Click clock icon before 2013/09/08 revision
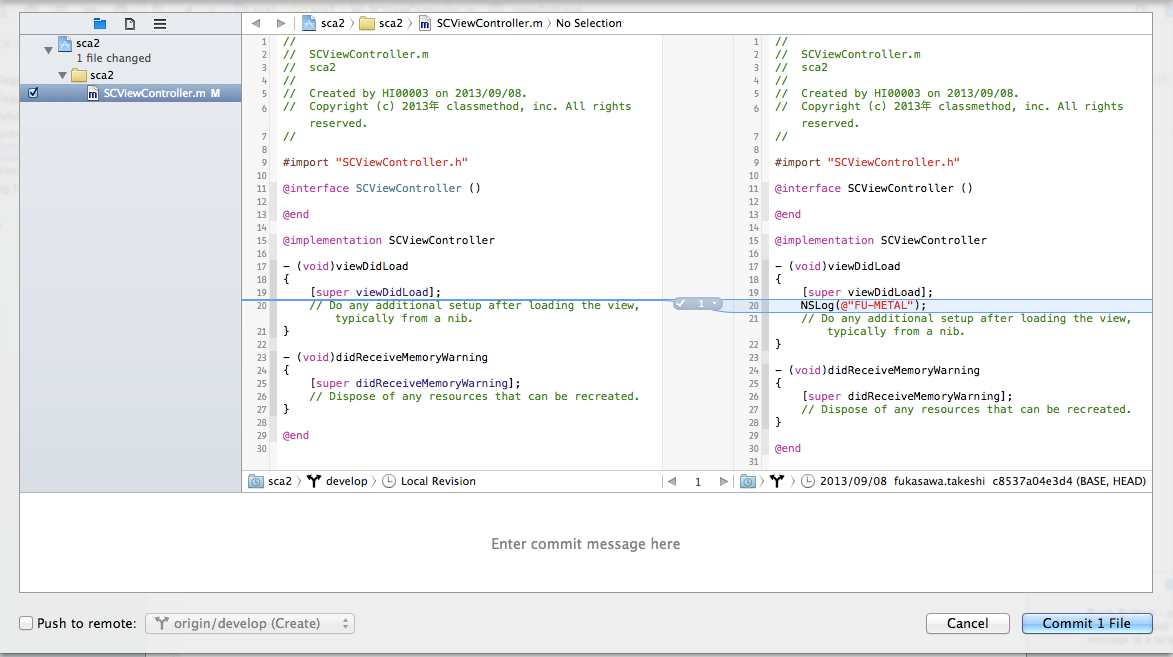Image resolution: width=1173 pixels, height=657 pixels. [x=808, y=481]
